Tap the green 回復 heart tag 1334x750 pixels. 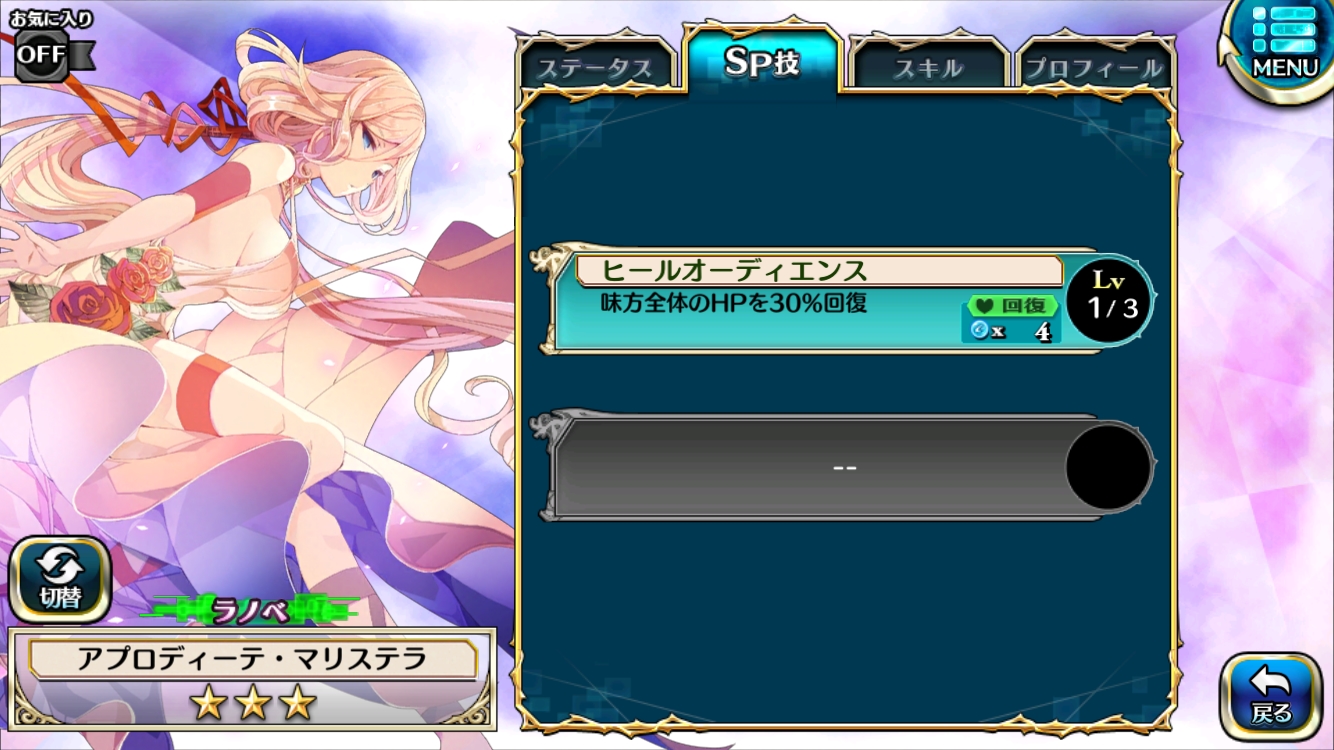tap(1011, 306)
